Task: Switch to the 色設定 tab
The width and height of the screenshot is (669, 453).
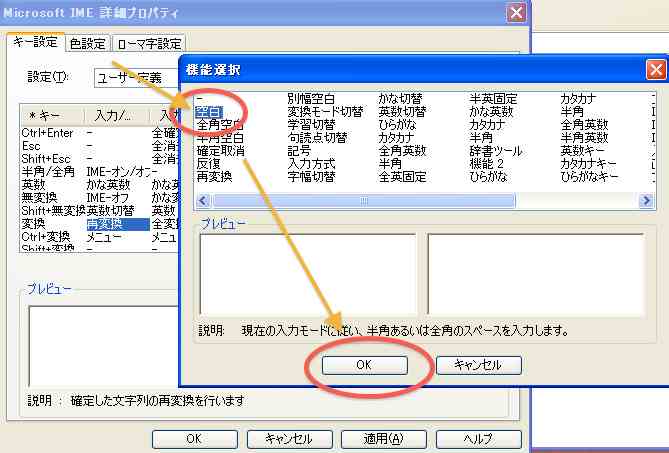Action: tap(87, 44)
